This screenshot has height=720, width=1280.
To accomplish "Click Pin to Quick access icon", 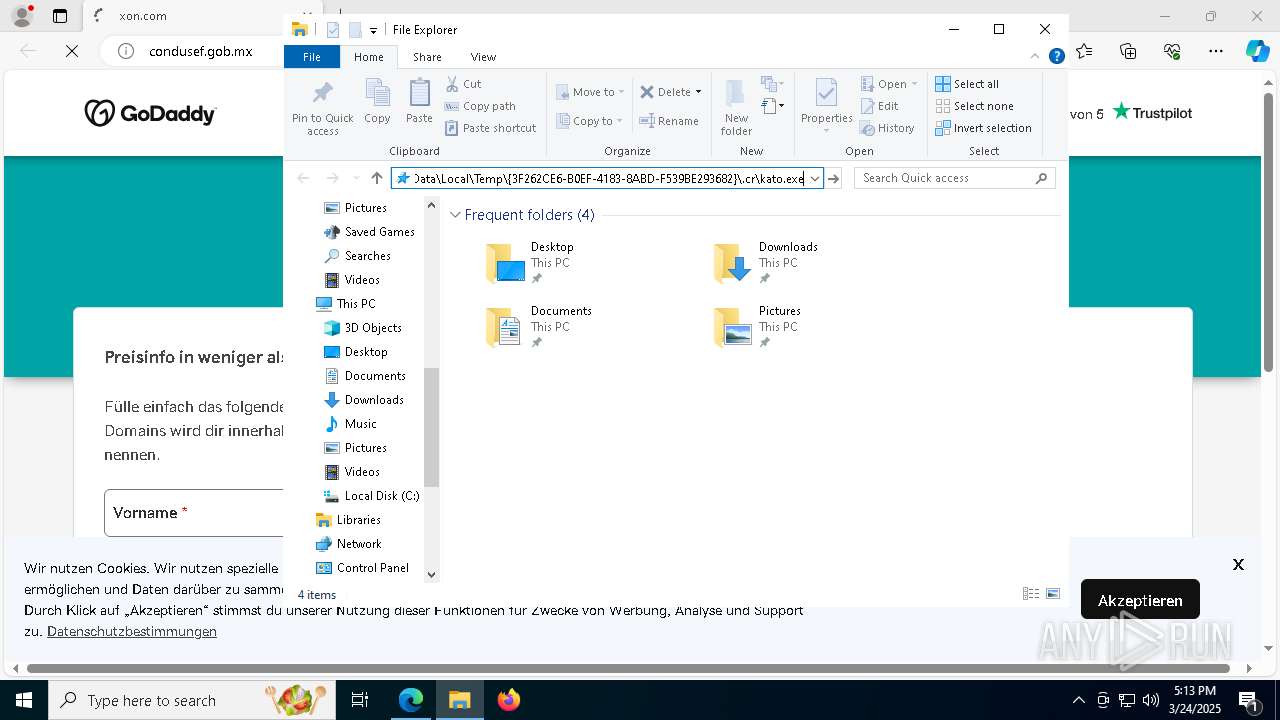I will pos(322,107).
